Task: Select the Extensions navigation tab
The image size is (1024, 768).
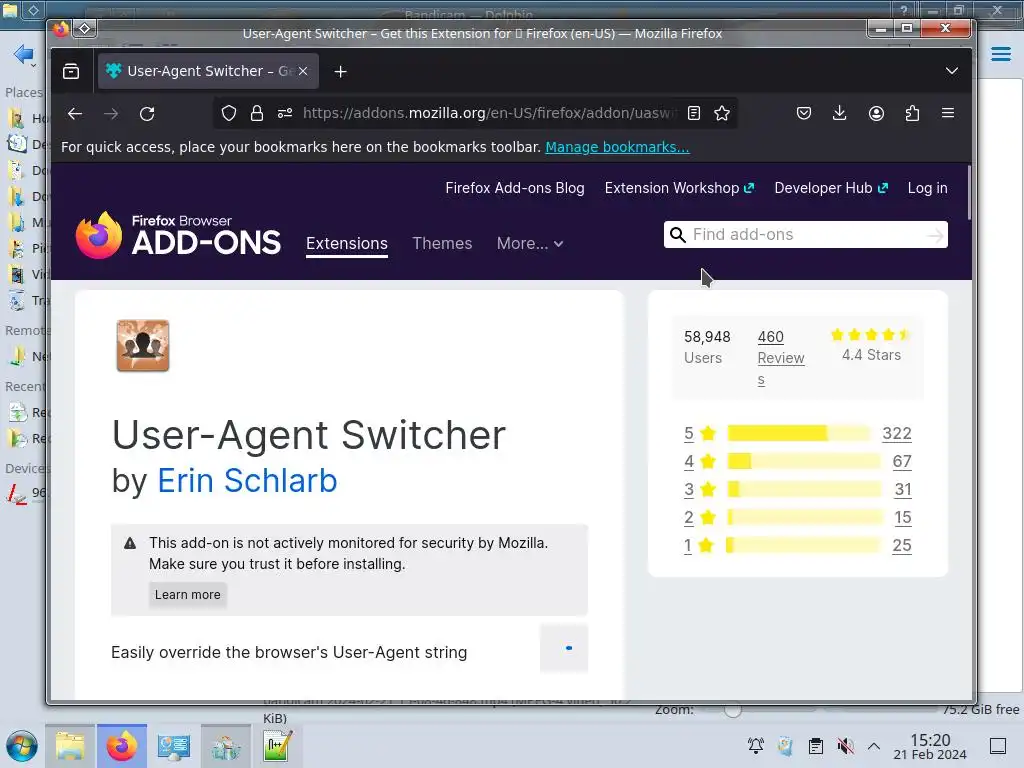Action: coord(347,244)
